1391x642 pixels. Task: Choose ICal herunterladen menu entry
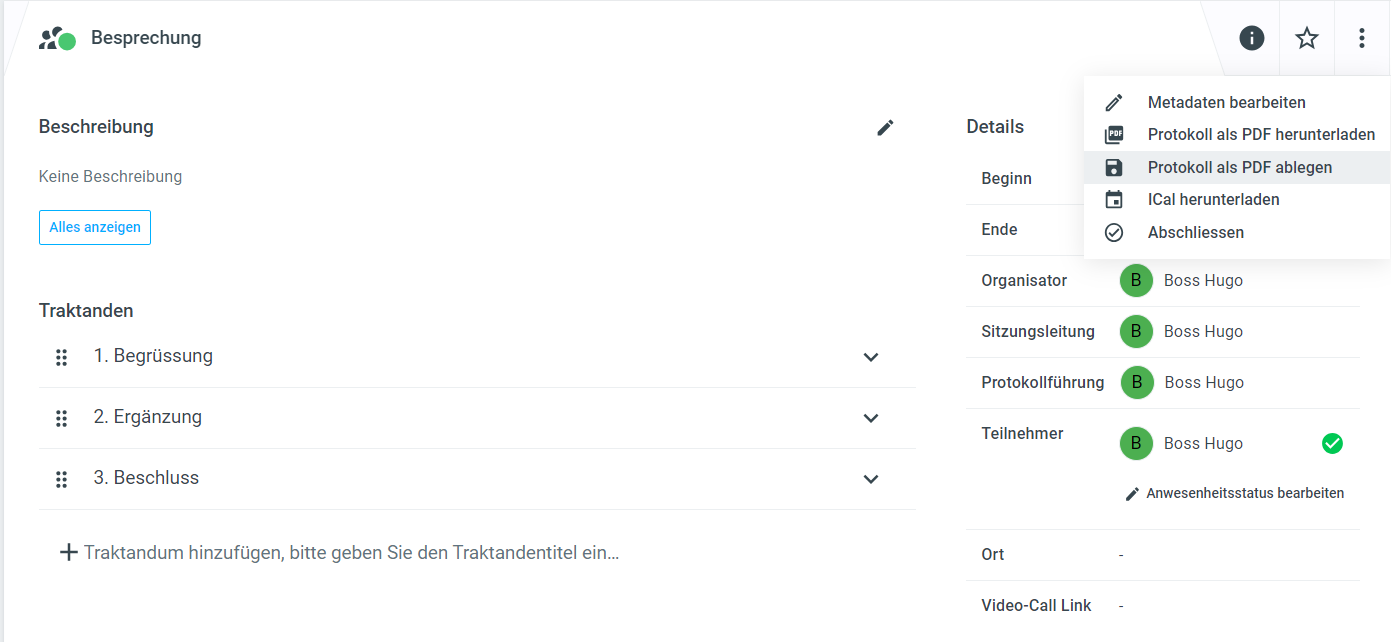1213,200
